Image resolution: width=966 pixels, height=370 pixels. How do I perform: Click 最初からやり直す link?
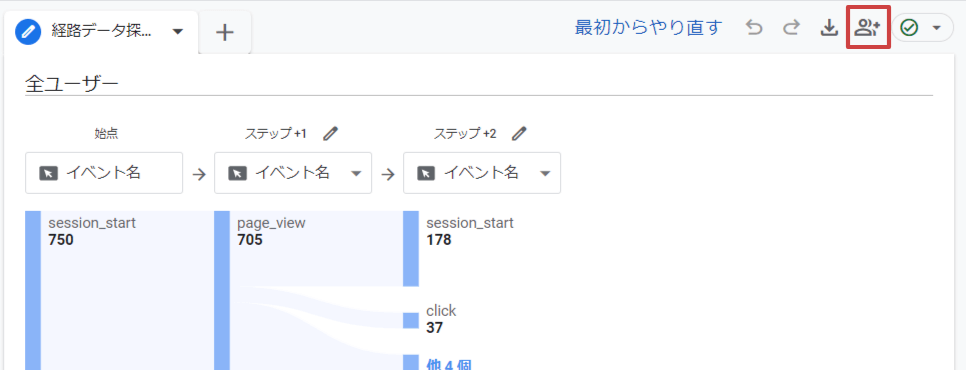click(648, 28)
